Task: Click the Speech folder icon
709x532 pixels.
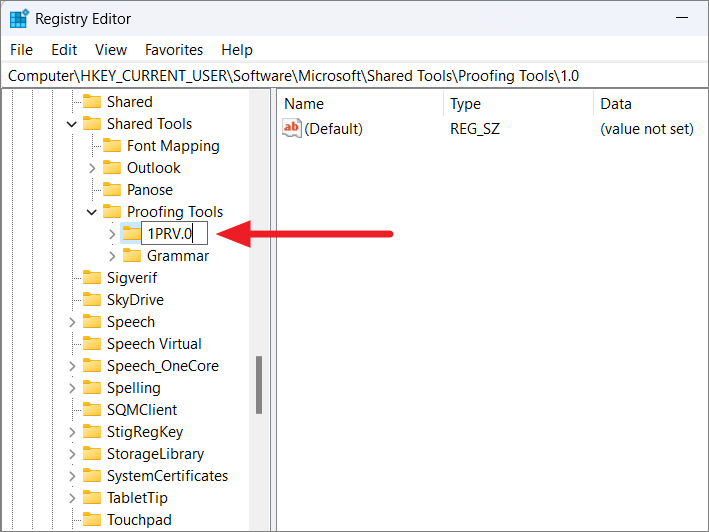Action: (x=92, y=322)
